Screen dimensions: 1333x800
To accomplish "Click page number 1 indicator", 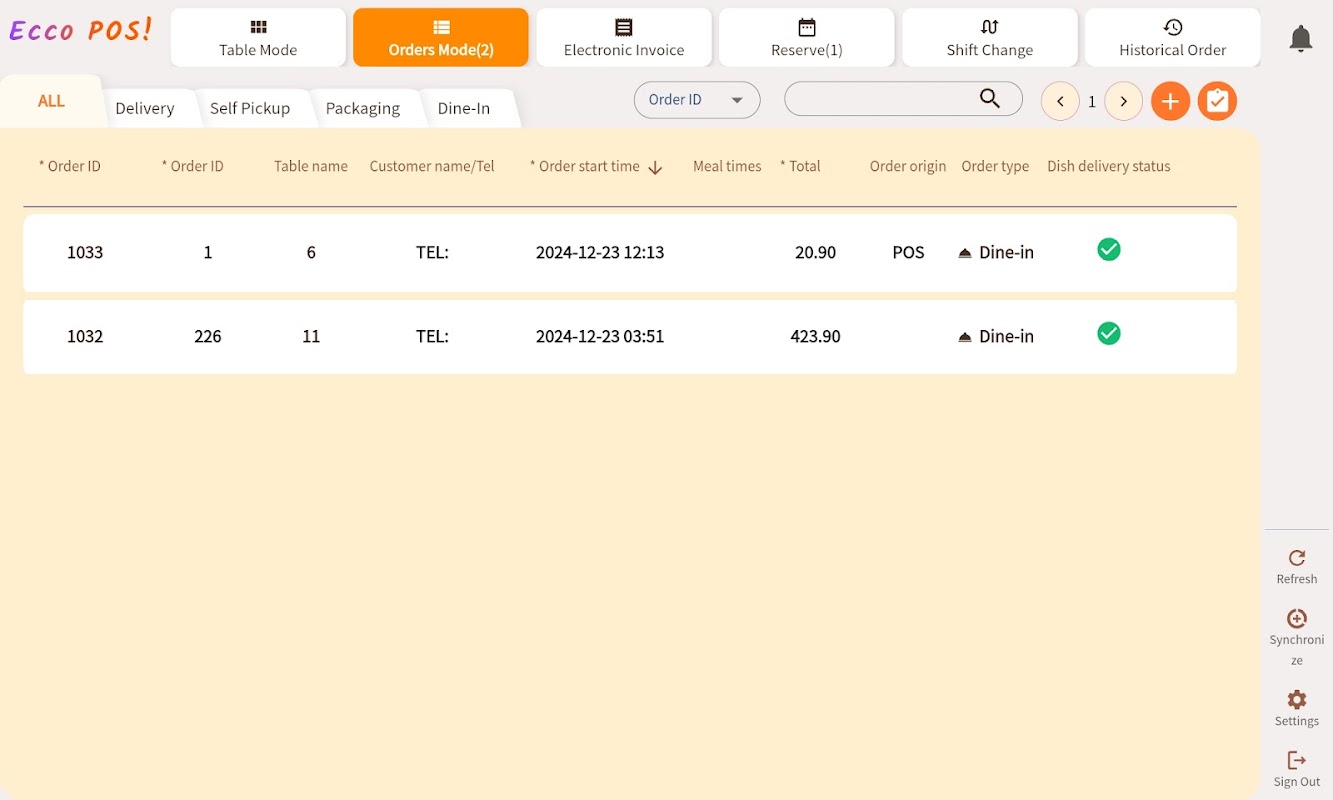I will point(1092,102).
